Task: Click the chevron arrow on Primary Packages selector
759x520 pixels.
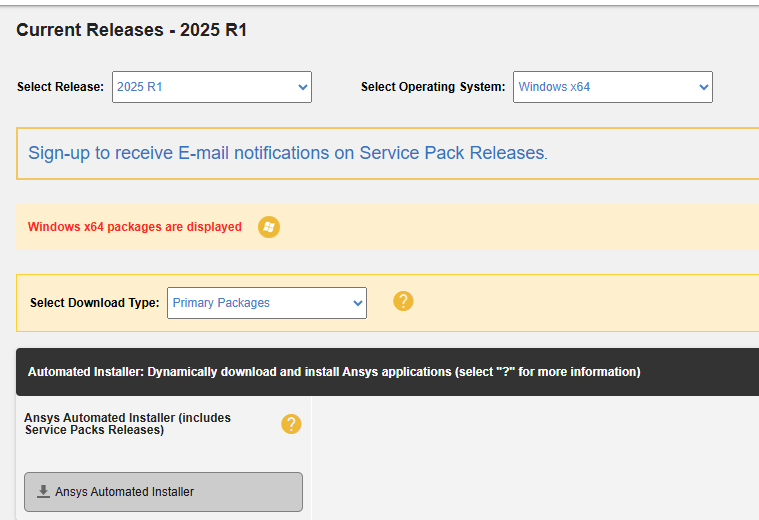Action: (x=358, y=303)
